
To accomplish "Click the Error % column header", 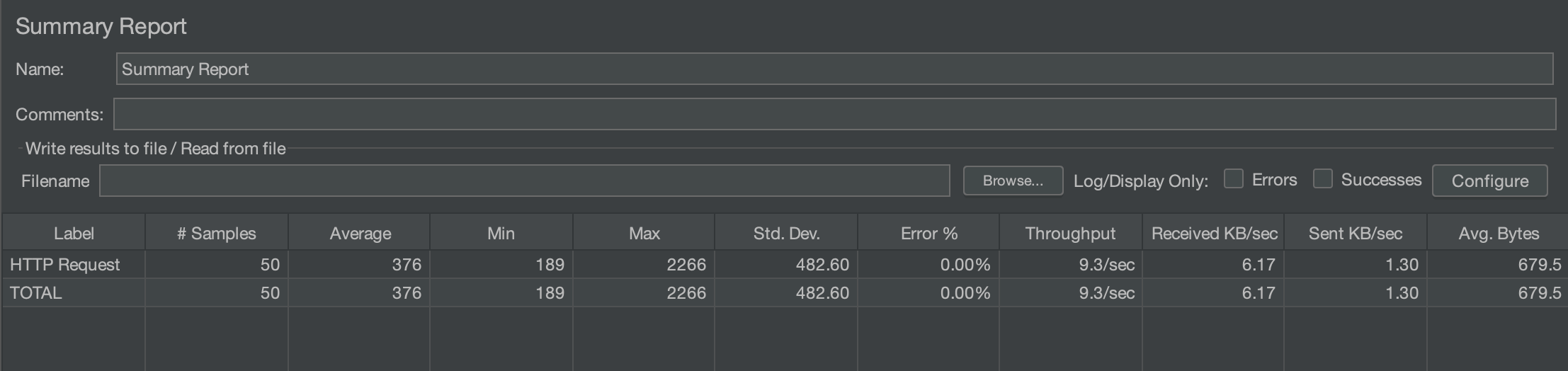I will coord(928,233).
